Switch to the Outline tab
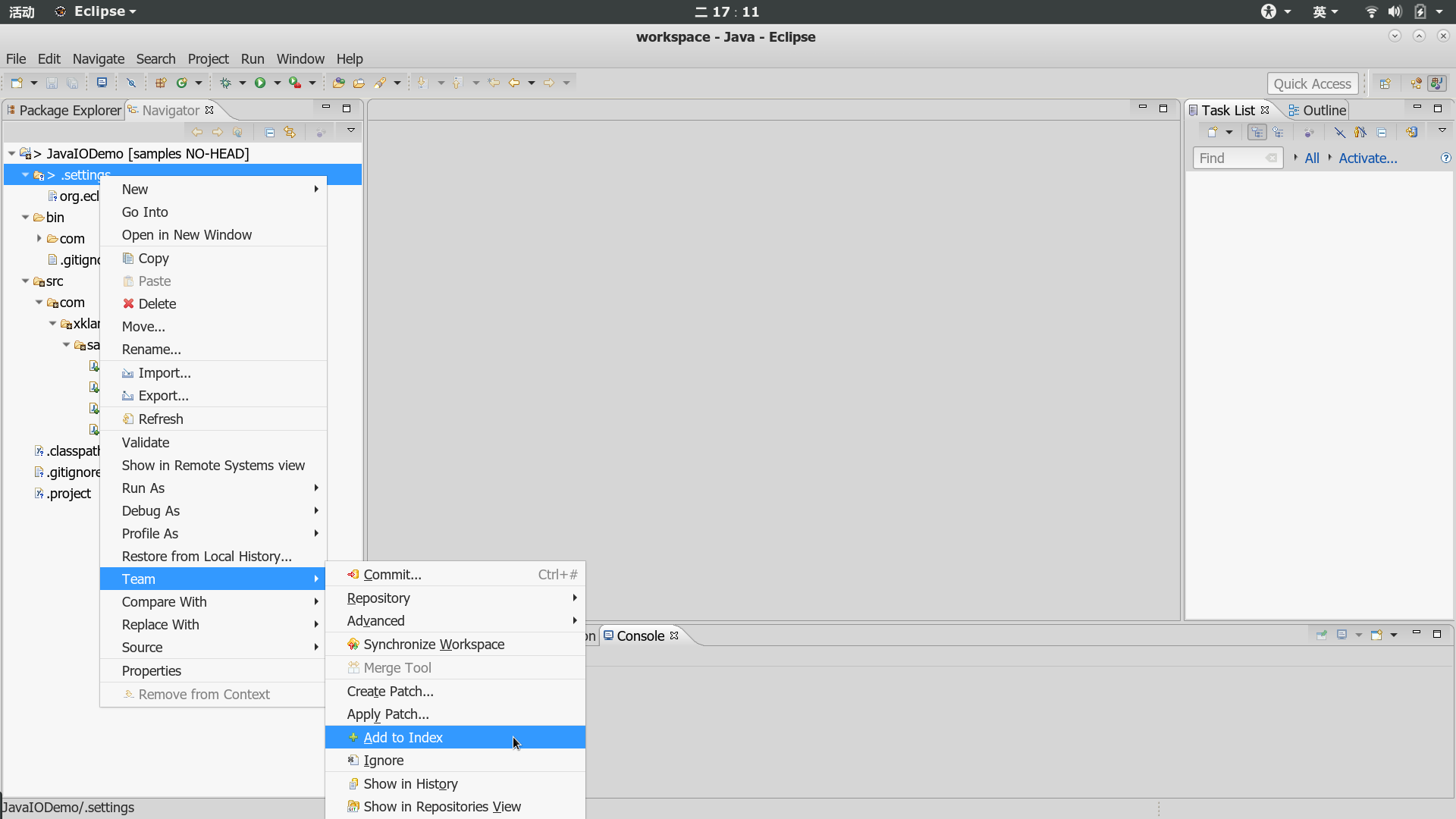 pos(1317,110)
